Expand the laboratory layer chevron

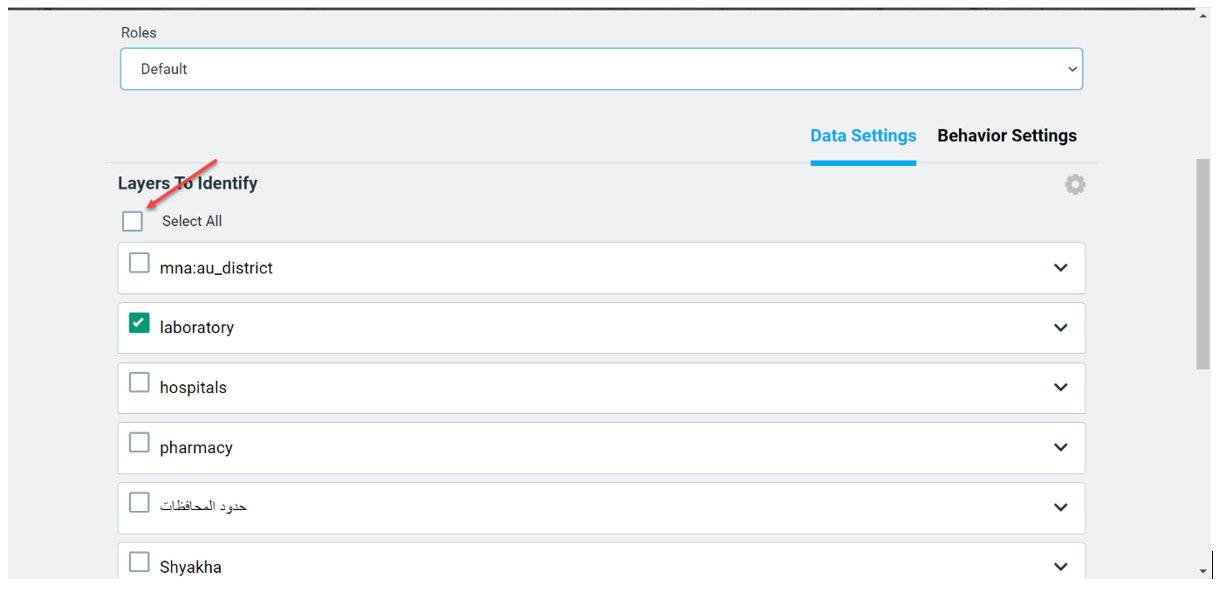(1061, 328)
